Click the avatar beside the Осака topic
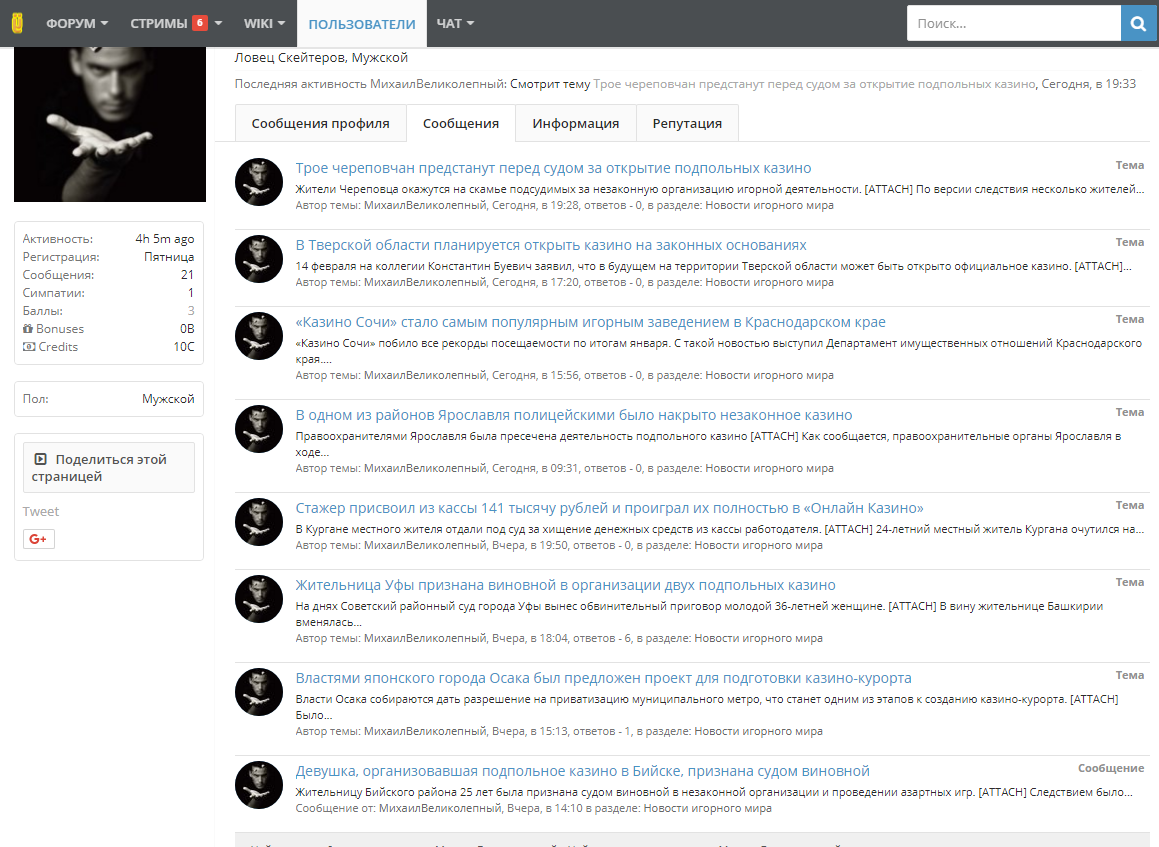The height and width of the screenshot is (847, 1159). 259,692
